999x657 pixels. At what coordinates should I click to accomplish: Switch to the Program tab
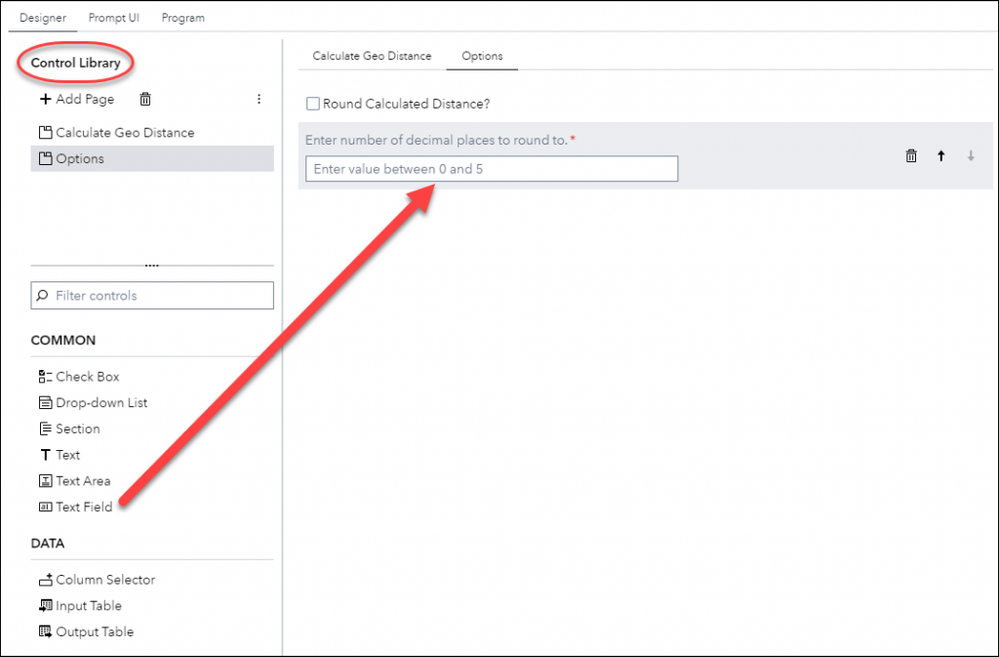click(x=183, y=18)
